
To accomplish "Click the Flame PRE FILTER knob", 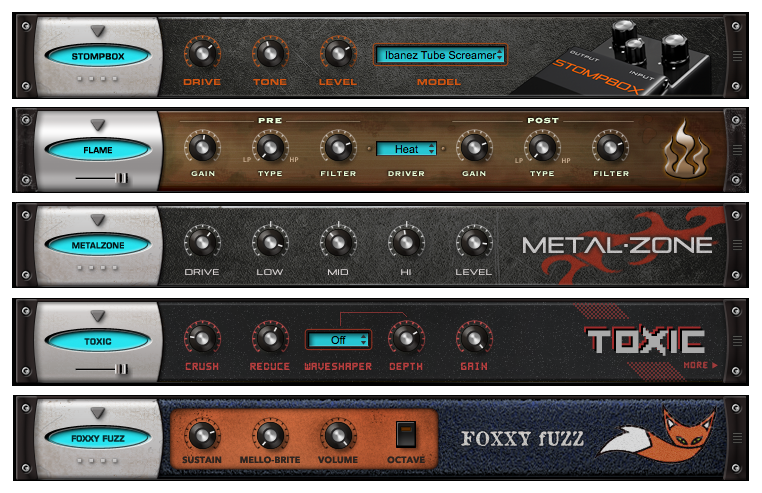I will 338,147.
